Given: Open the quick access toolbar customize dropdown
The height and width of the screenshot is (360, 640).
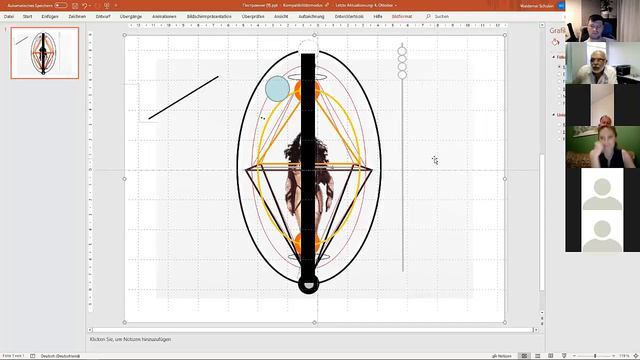Looking at the screenshot, I should (x=116, y=6).
